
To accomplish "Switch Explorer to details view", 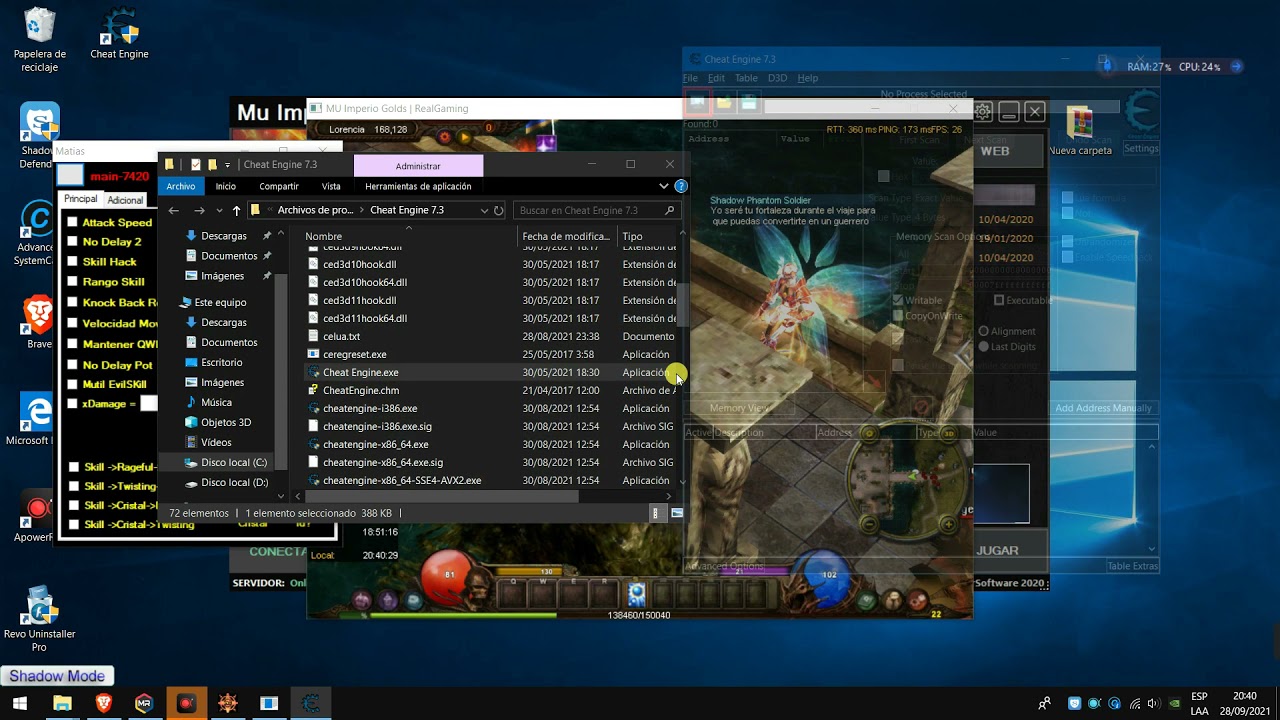I will pyautogui.click(x=656, y=513).
